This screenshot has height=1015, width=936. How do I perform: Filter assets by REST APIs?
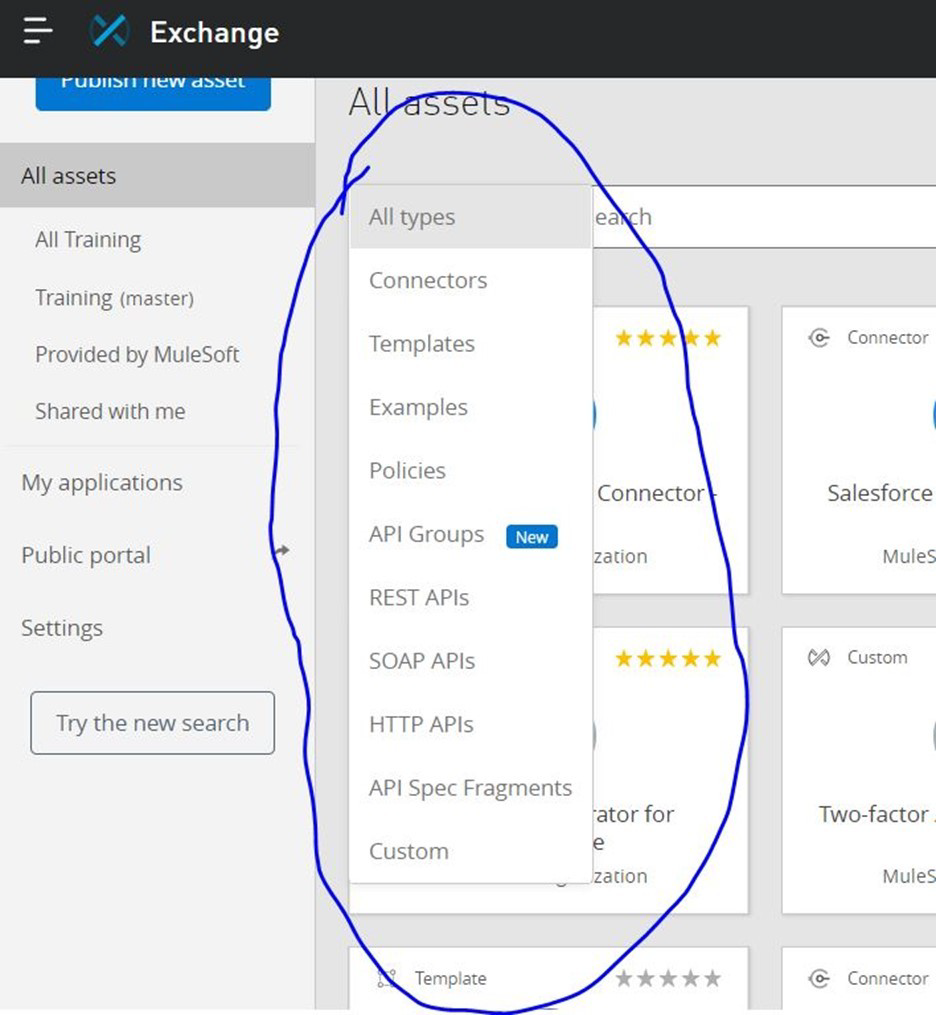(419, 598)
